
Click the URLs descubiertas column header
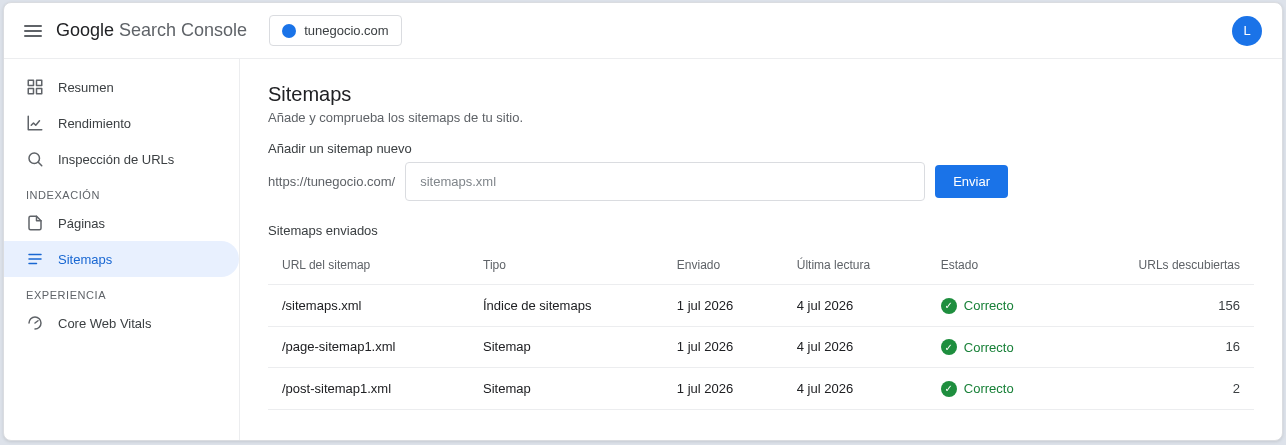tap(1189, 265)
